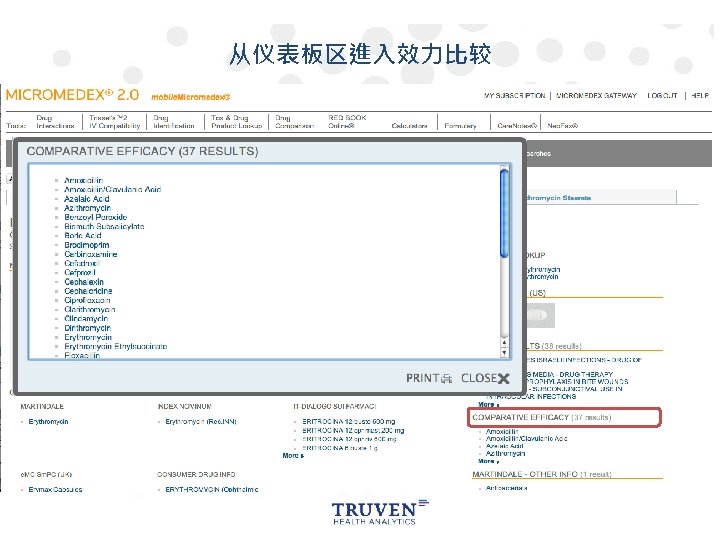Open ERITROCINA 12 cpr mast 200 mg
Image resolution: width=720 pixels, height=540 pixels.
[x=353, y=430]
